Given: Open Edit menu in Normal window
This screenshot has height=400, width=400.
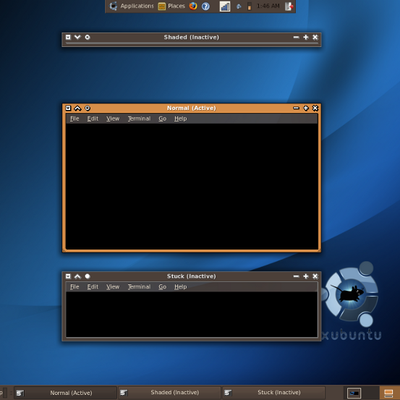Looking at the screenshot, I should [x=93, y=119].
